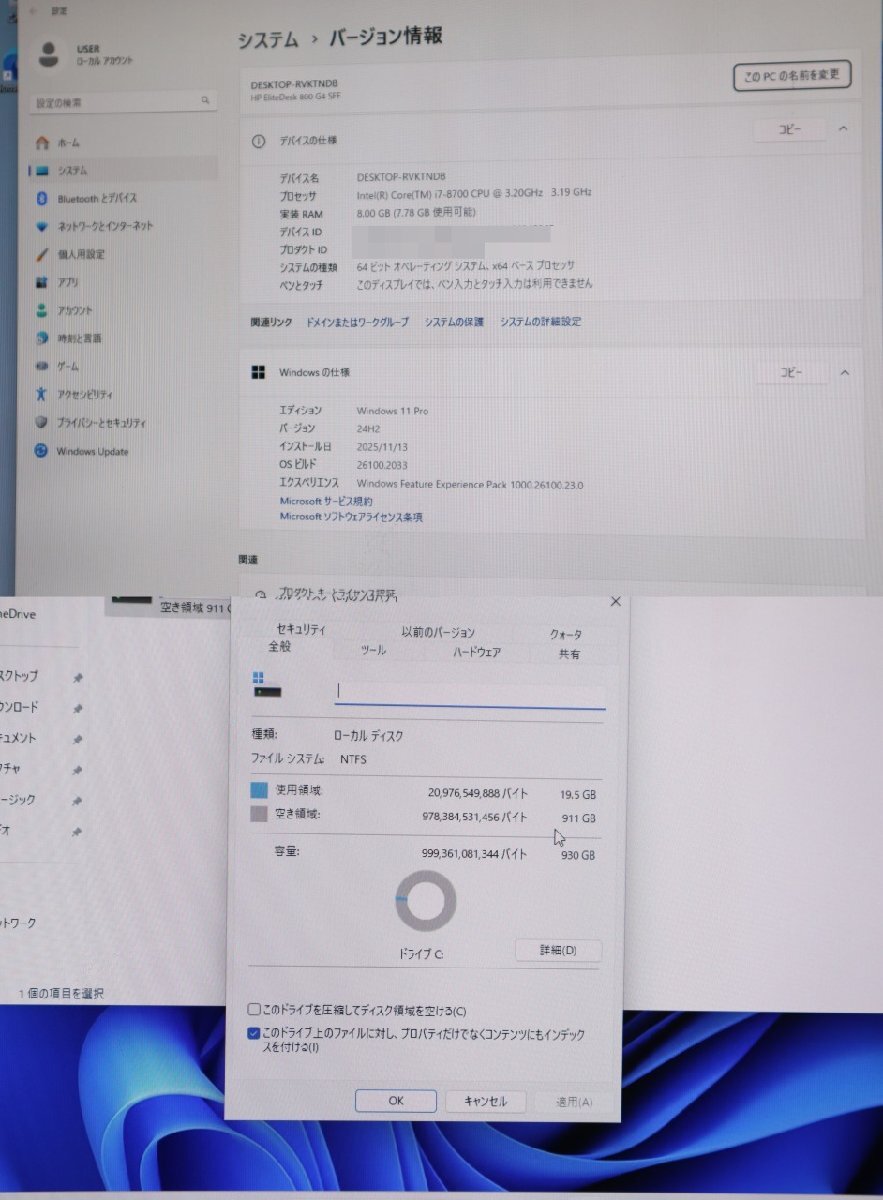The height and width of the screenshot is (1200, 883).
Task: Click システム in the breadcrumb heading
Action: click(268, 40)
